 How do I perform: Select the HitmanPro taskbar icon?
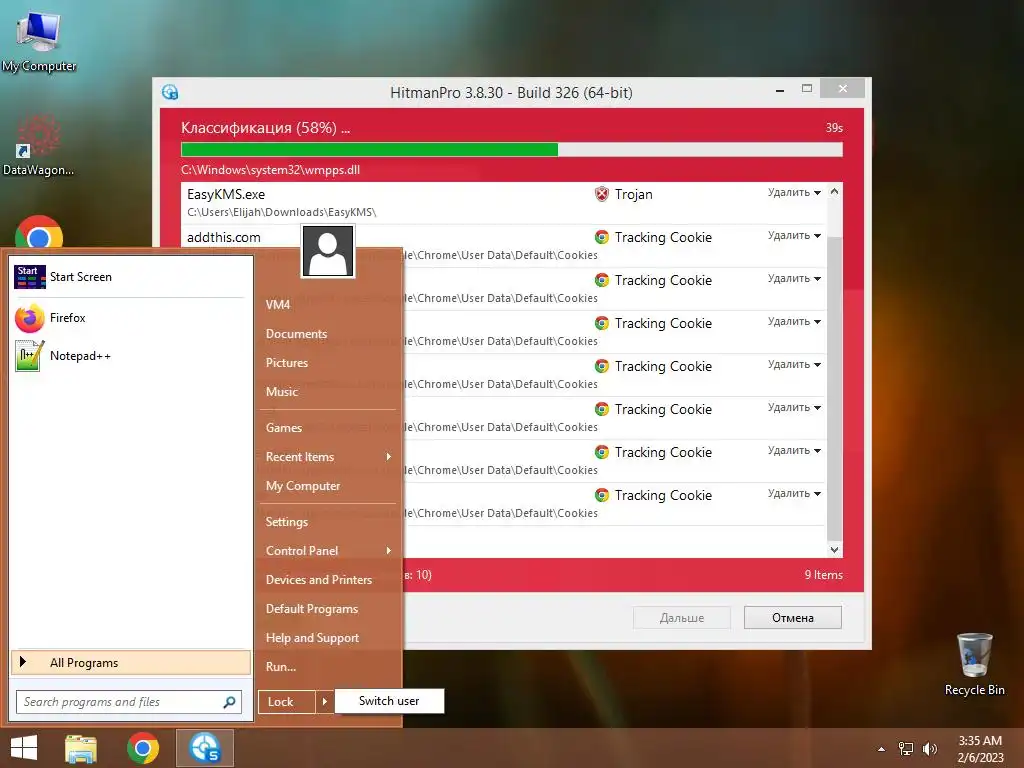[x=204, y=748]
